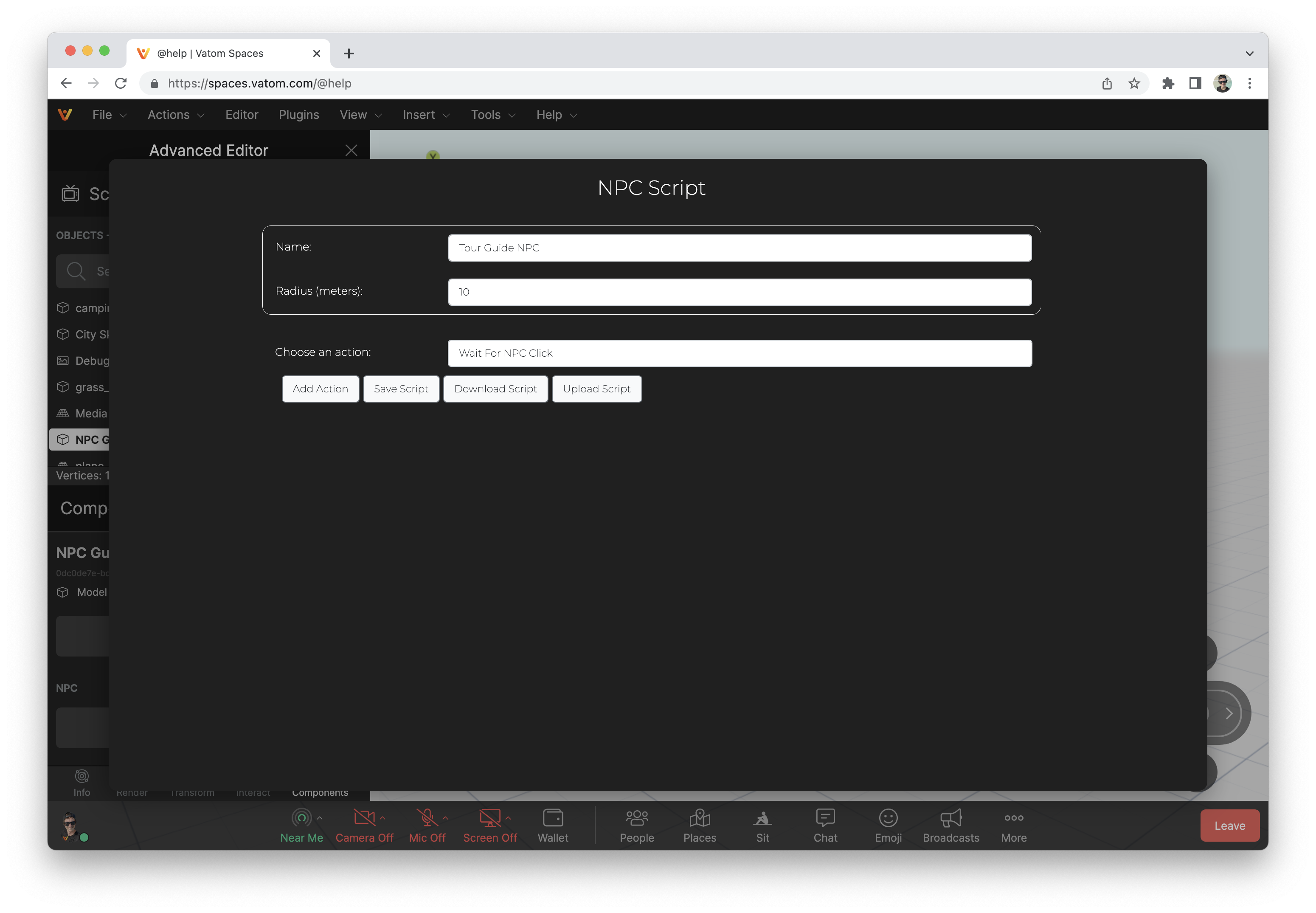Open the Choose an action dropdown
The width and height of the screenshot is (1316, 913).
(x=740, y=353)
